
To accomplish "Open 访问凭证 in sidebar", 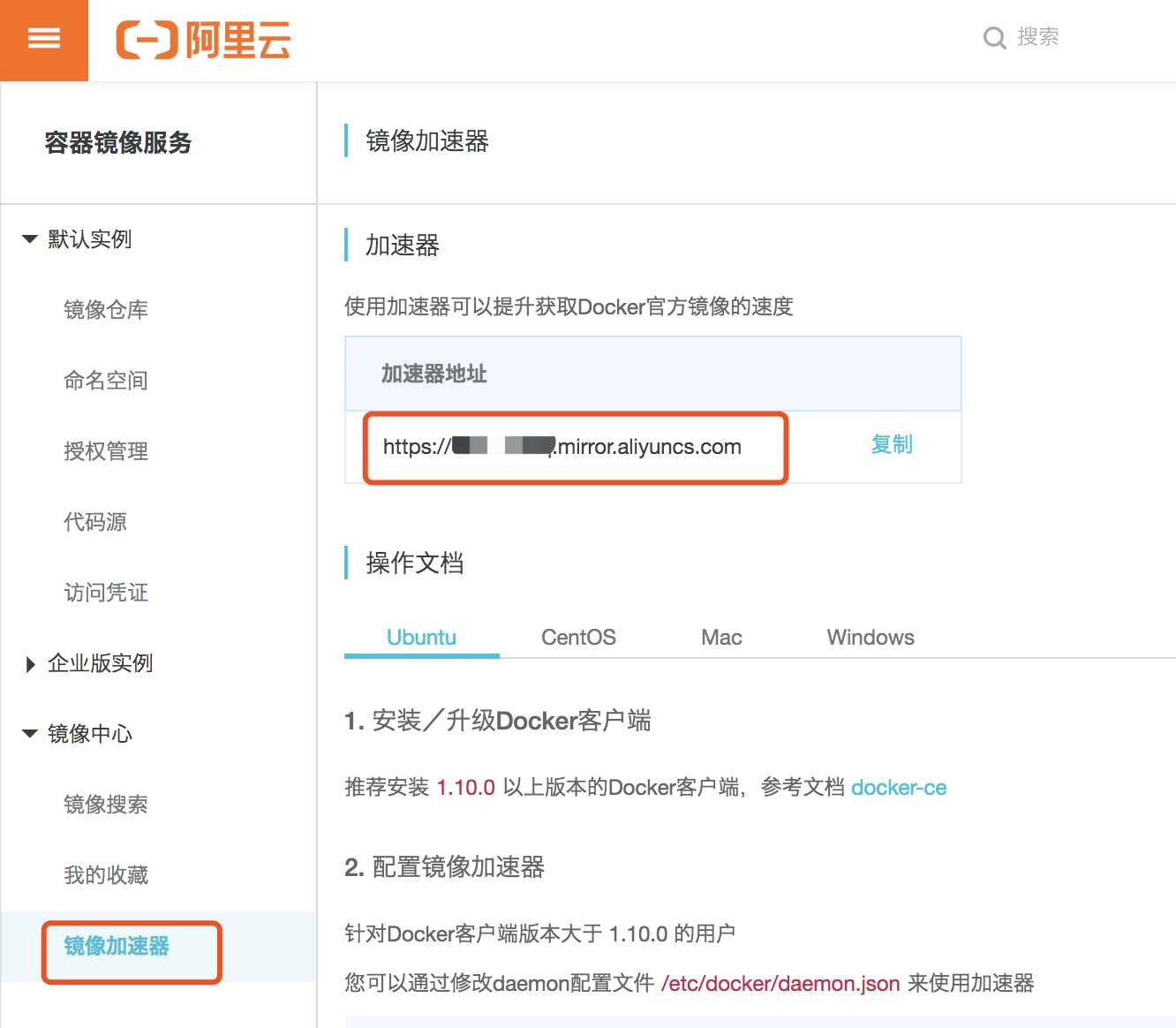I will tap(106, 593).
